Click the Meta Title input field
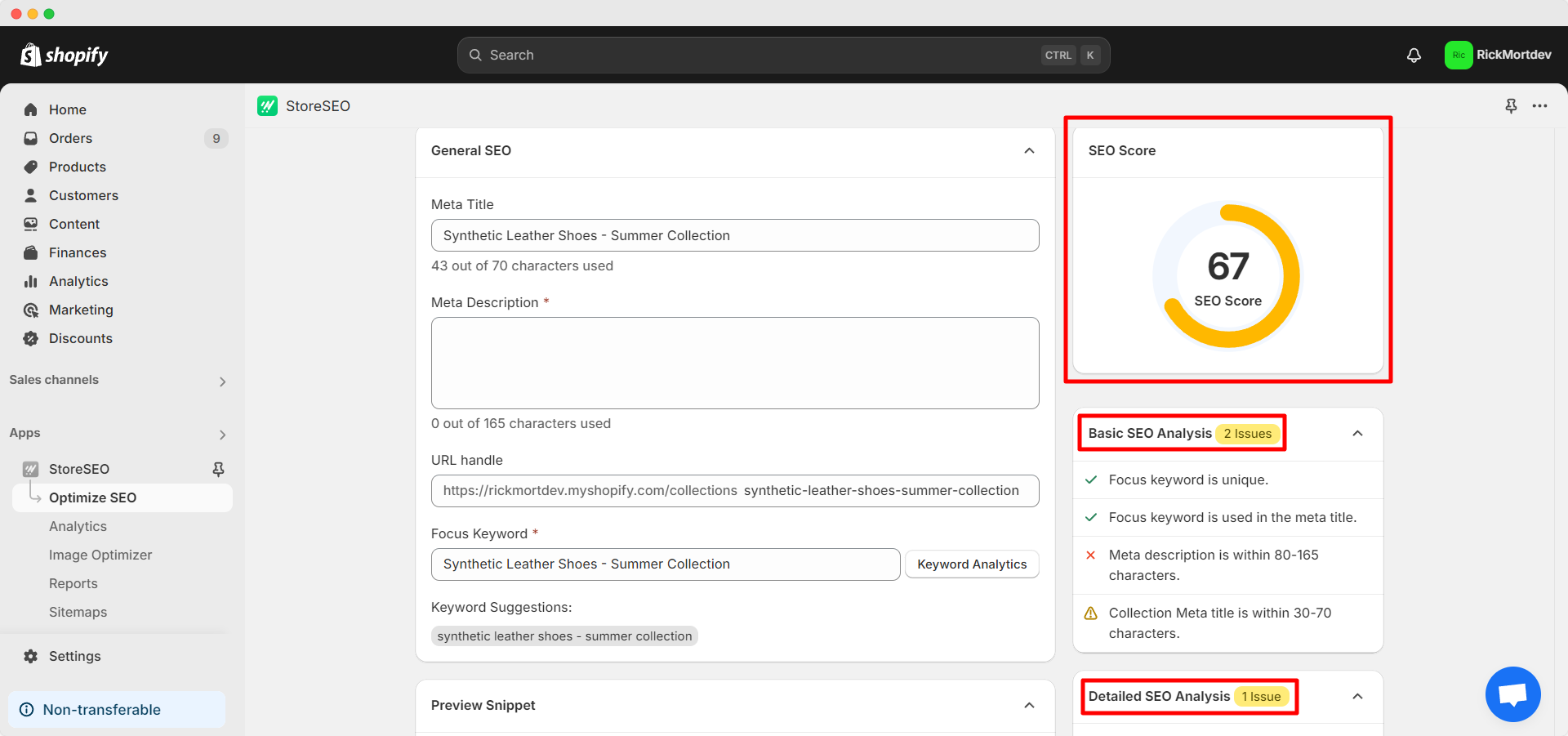The height and width of the screenshot is (736, 1568). pos(735,235)
